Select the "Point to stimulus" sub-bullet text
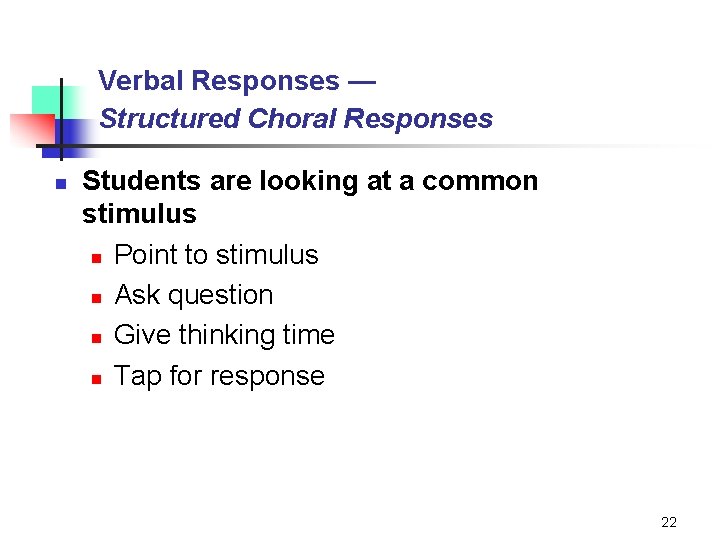The height and width of the screenshot is (540, 720). [216, 255]
